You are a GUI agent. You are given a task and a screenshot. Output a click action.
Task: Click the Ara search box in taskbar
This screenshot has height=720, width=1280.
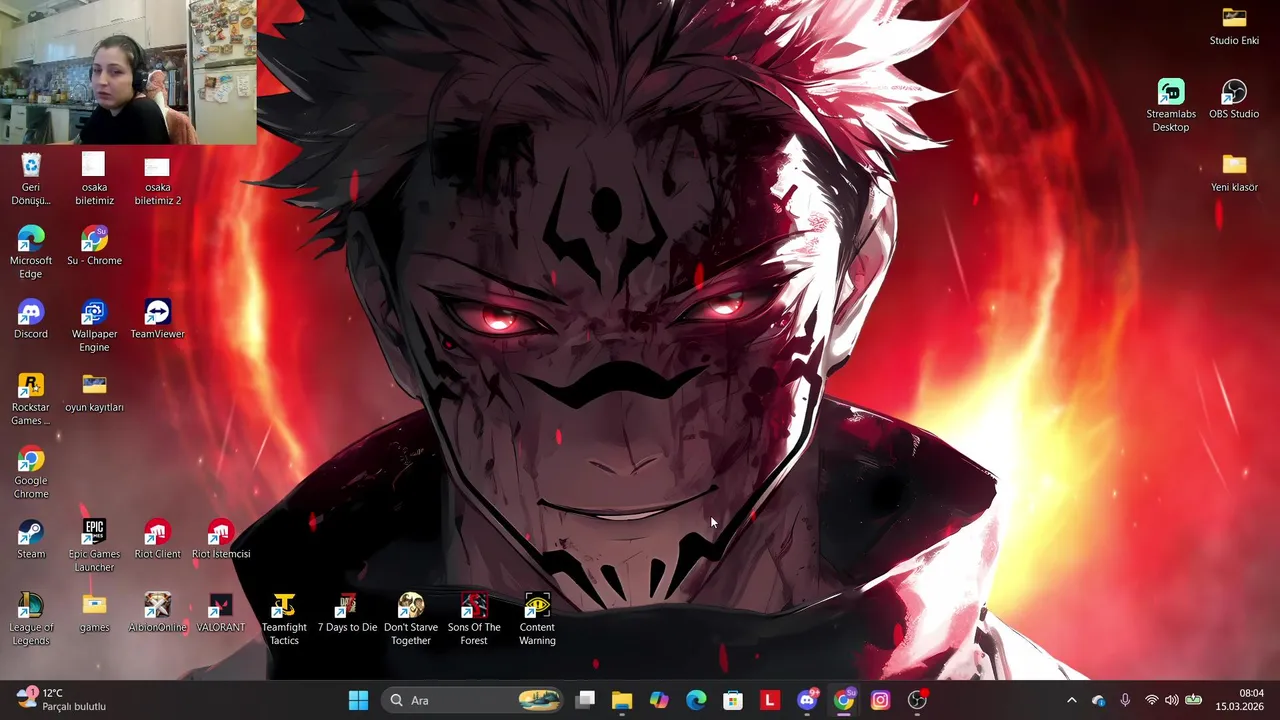[473, 700]
